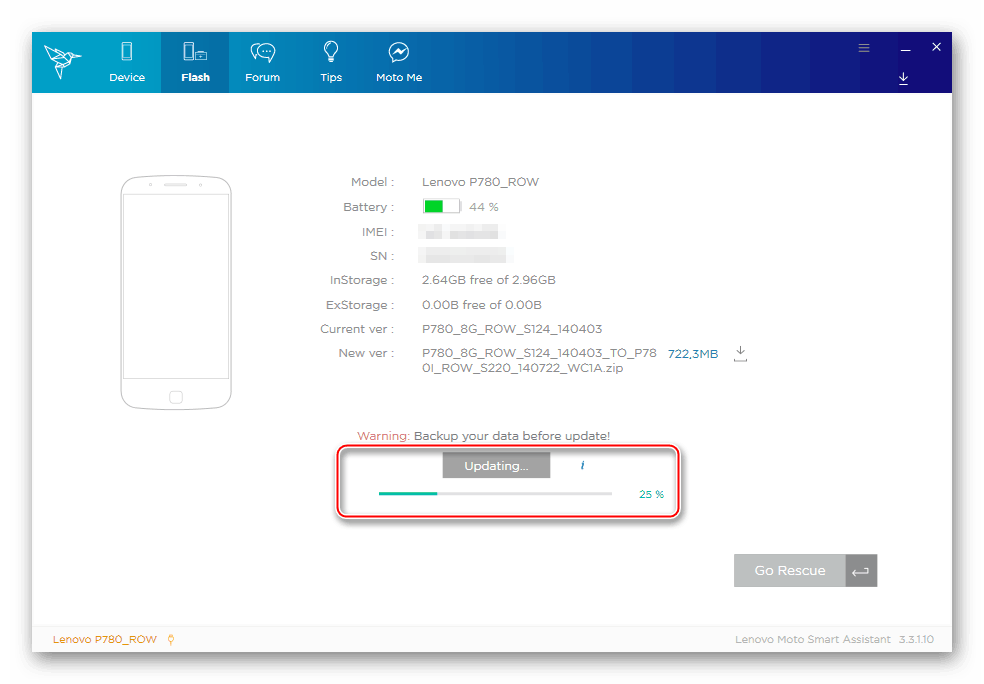Click the Lenovo P780_ROW status bar label
The image size is (984, 684).
104,639
